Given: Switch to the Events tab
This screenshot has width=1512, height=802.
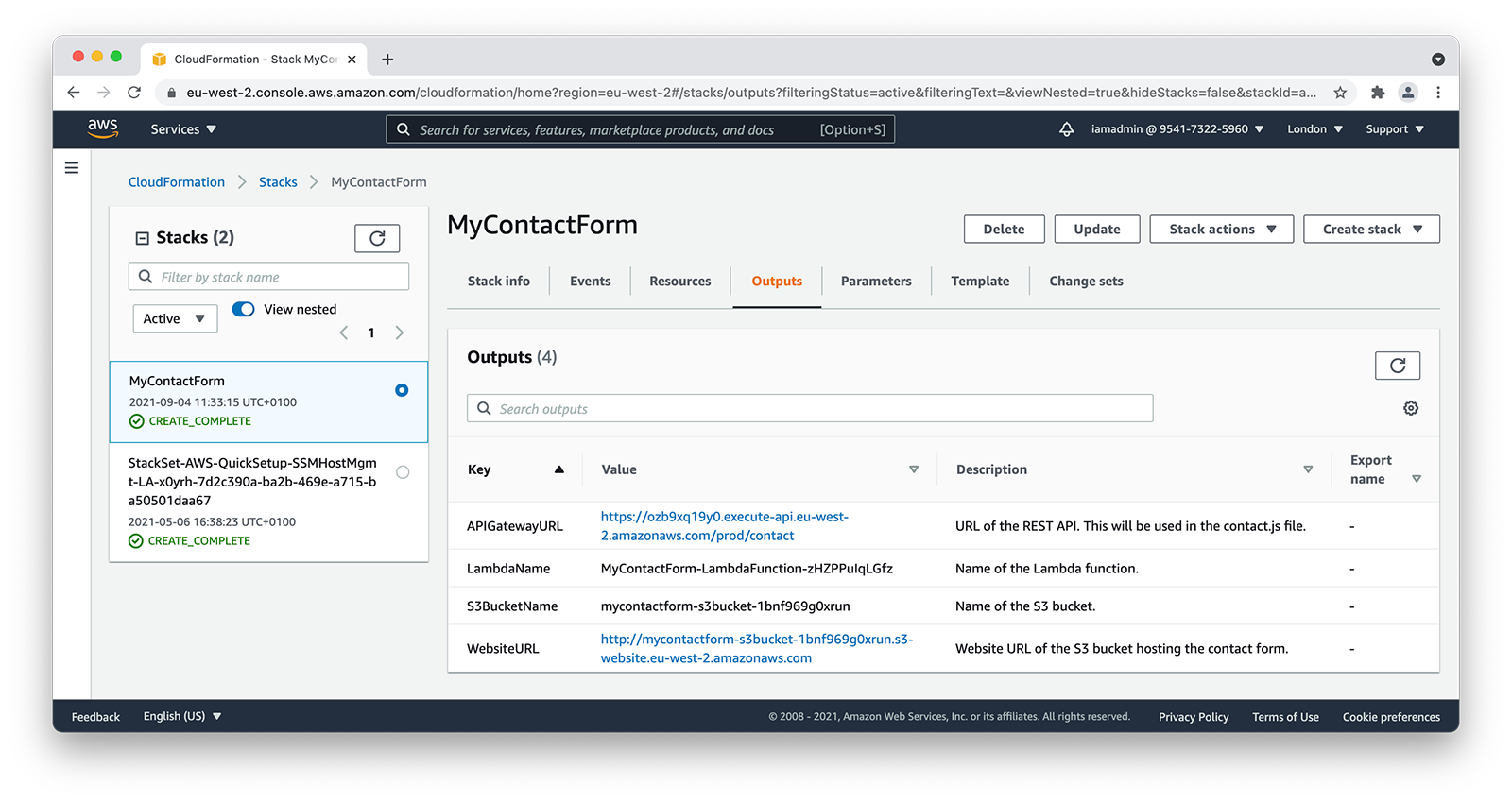Looking at the screenshot, I should pos(591,281).
